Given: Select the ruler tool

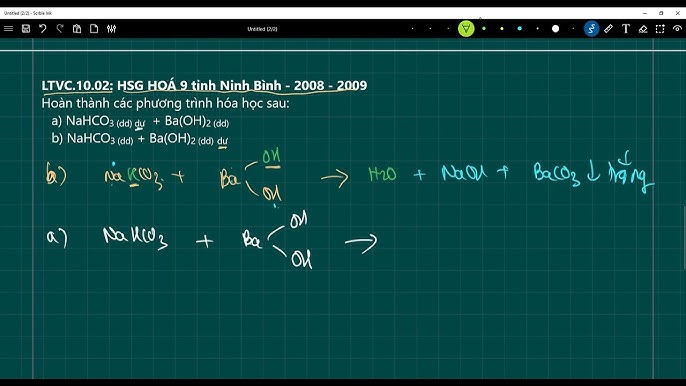Looking at the screenshot, I should [x=609, y=29].
